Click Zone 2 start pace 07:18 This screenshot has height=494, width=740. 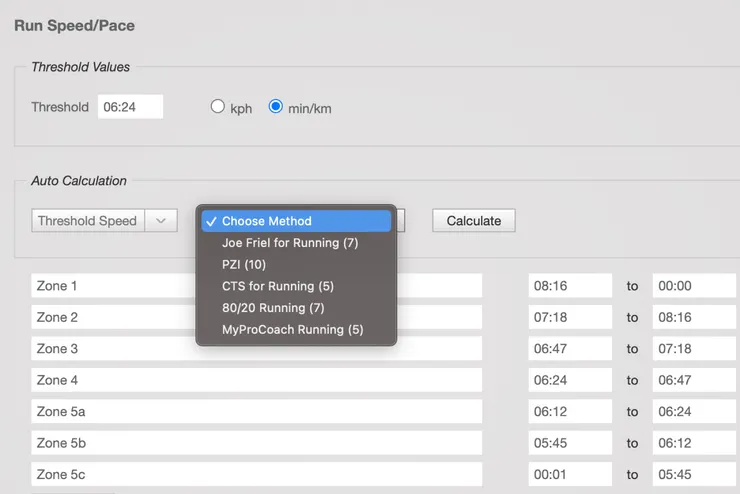click(x=570, y=317)
